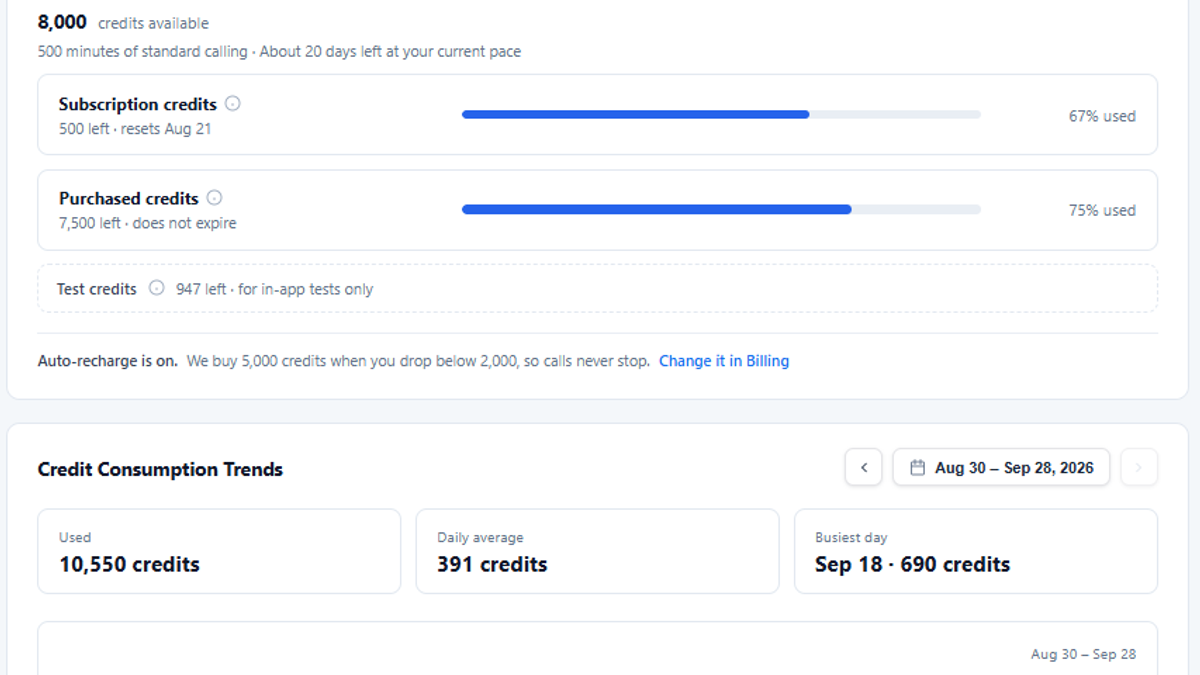Click the info icon beside Subscription credits
This screenshot has height=675, width=1200.
(x=233, y=103)
